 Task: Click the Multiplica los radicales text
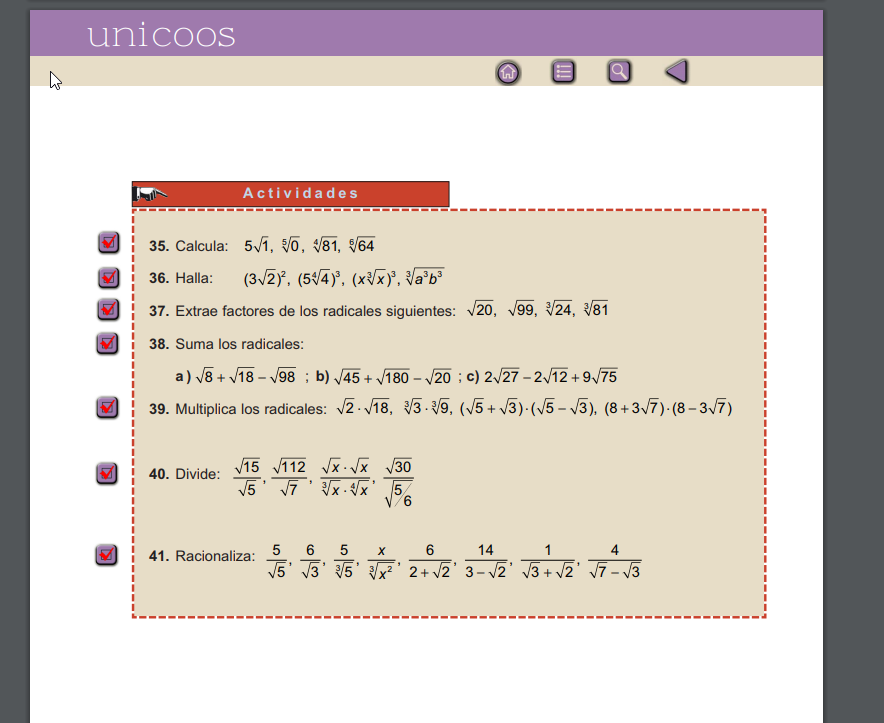pos(250,409)
